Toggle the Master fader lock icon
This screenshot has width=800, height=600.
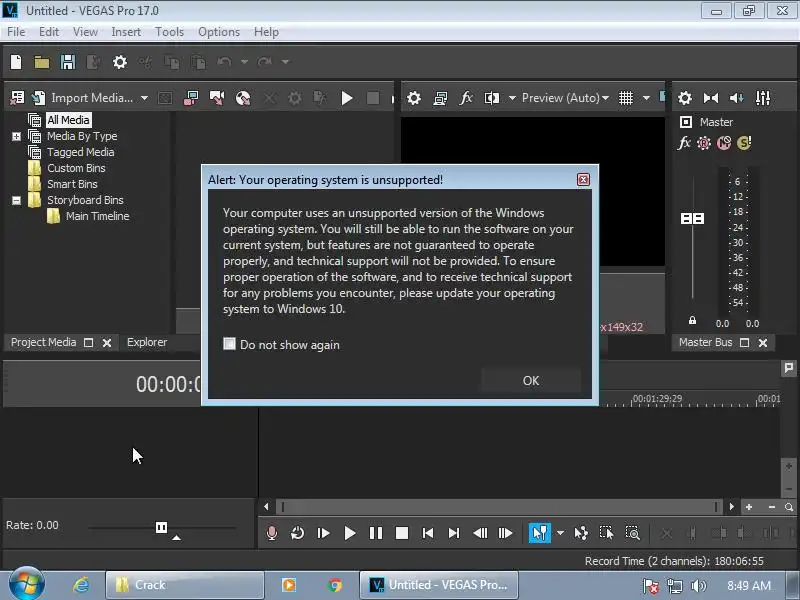point(692,320)
